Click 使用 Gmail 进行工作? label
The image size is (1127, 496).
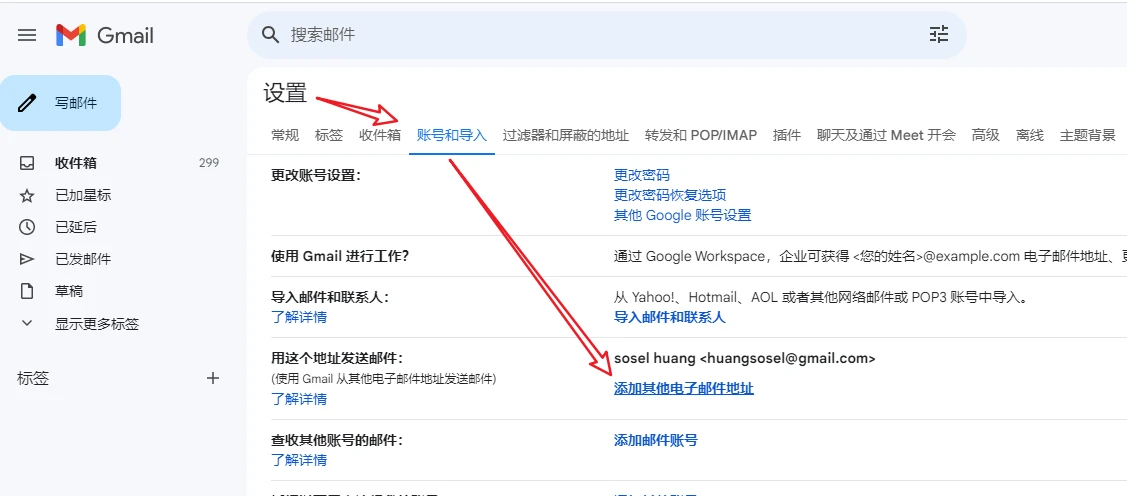pyautogui.click(x=340, y=256)
